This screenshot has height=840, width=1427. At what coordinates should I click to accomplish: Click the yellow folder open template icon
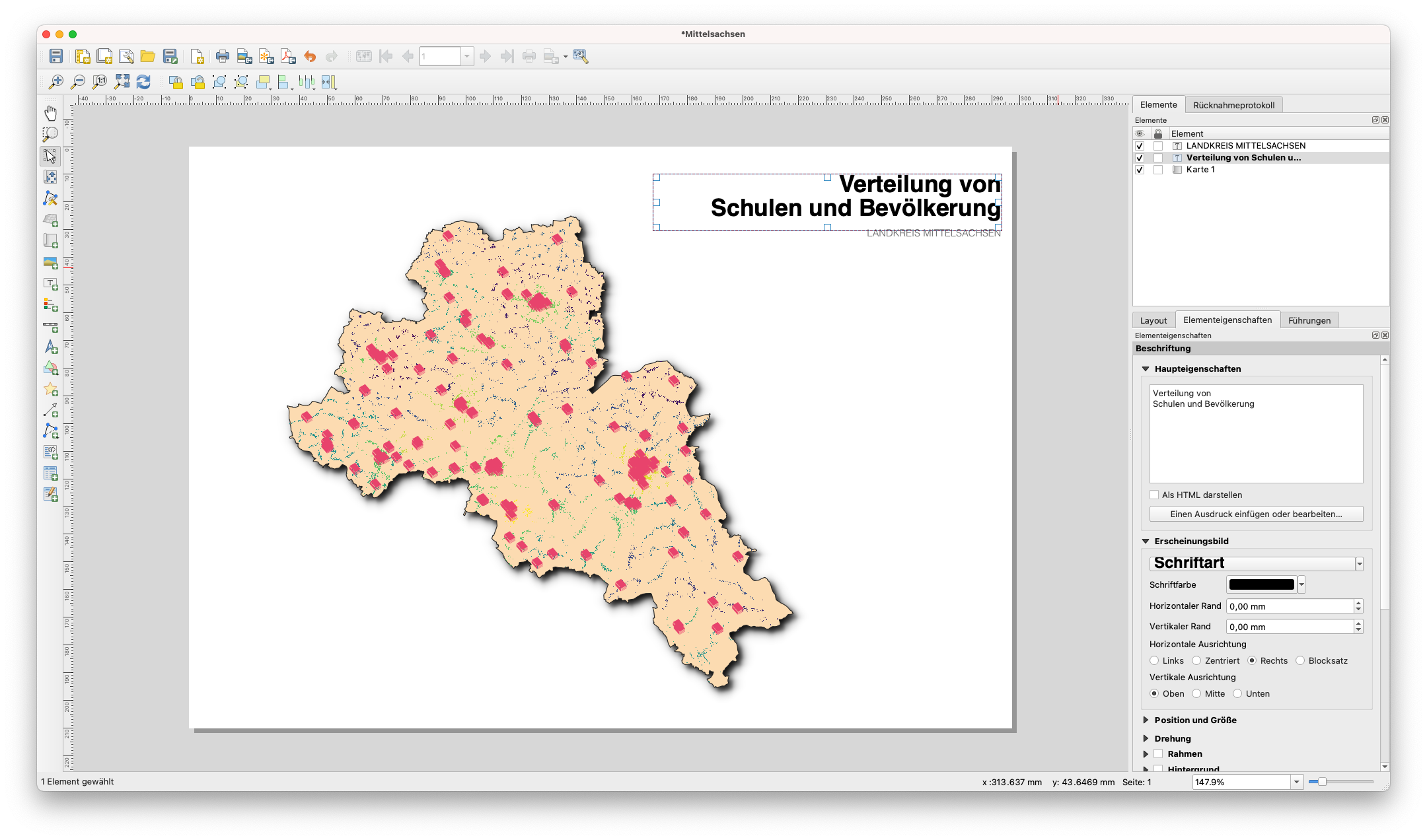(x=148, y=57)
